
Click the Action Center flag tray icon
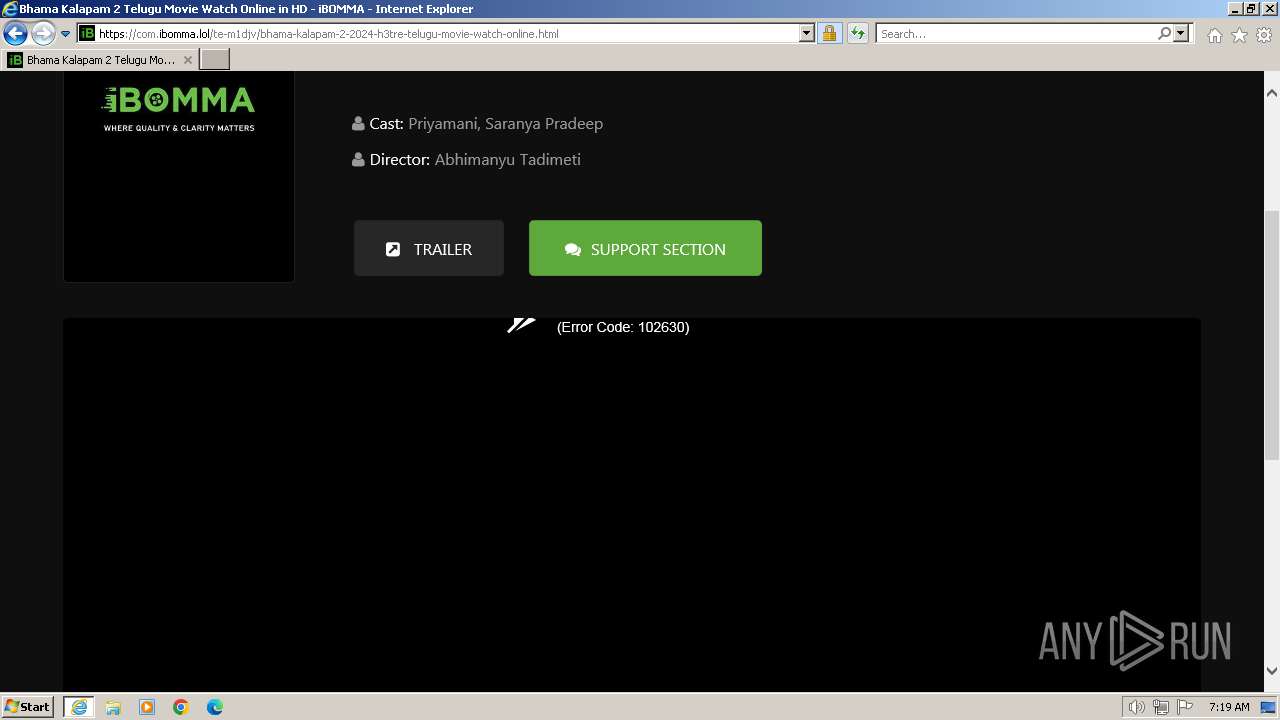(1185, 707)
